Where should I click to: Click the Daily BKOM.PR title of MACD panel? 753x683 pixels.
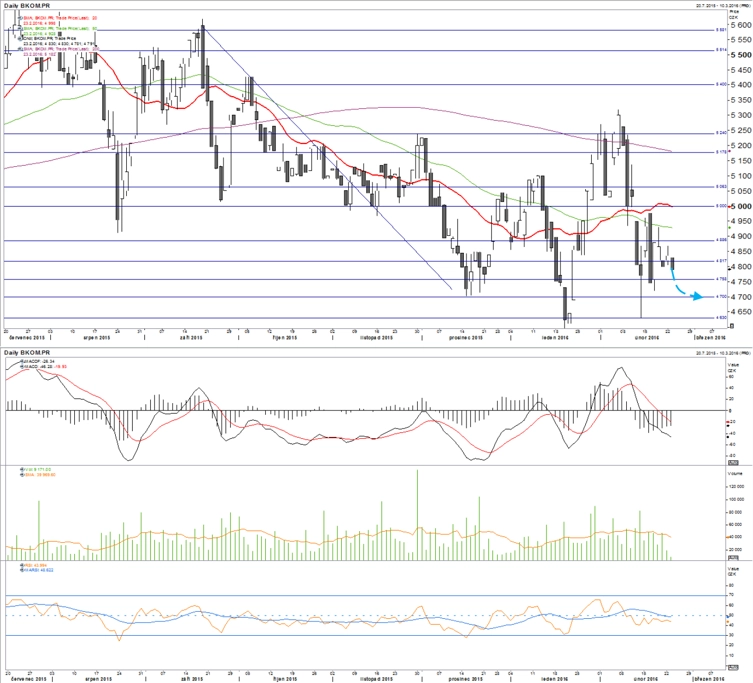pos(26,353)
